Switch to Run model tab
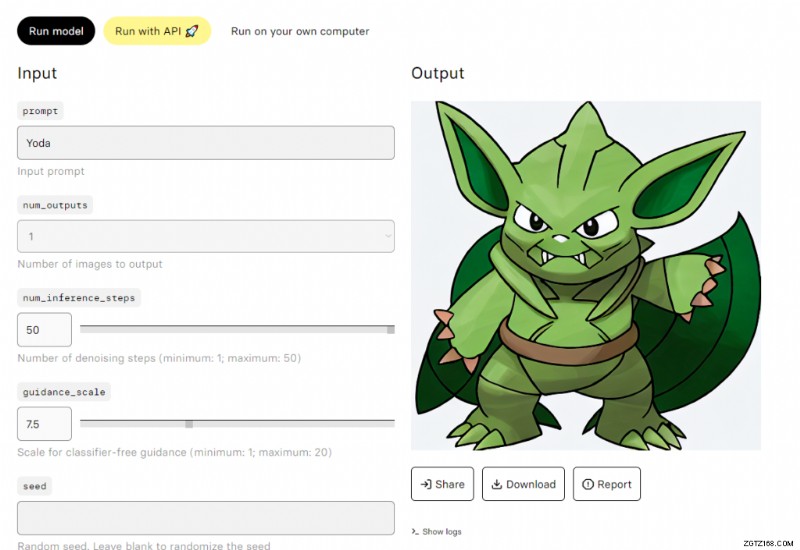 (56, 31)
